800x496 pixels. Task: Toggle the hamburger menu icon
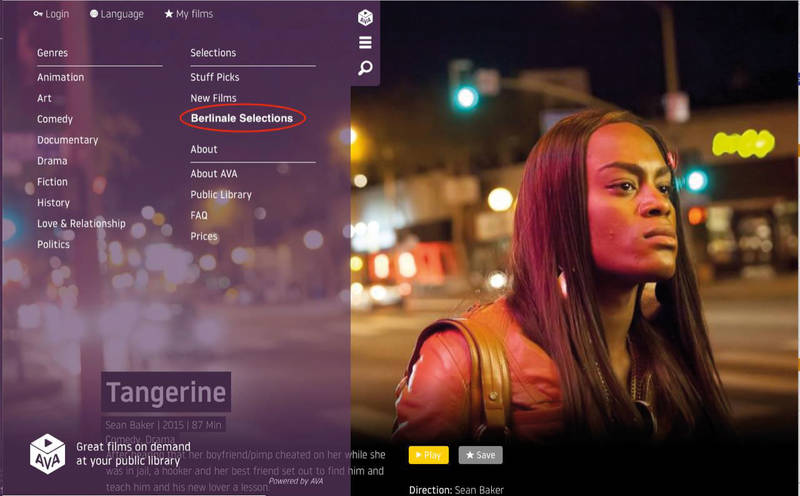pos(365,42)
